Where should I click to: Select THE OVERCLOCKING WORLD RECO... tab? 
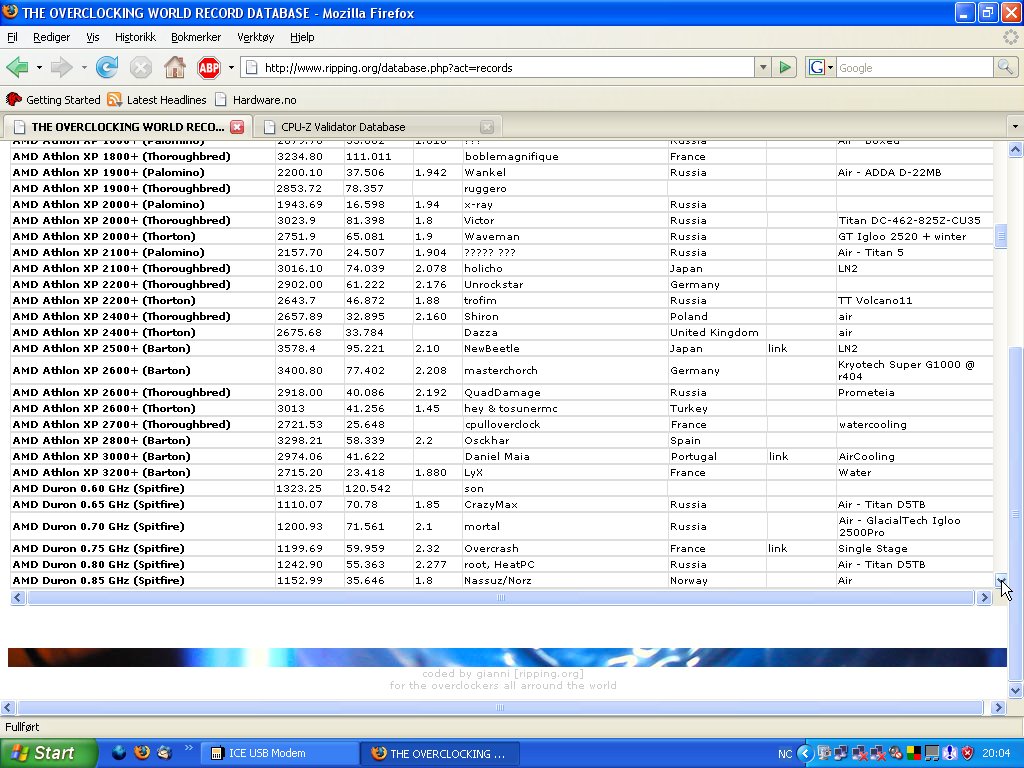(127, 127)
